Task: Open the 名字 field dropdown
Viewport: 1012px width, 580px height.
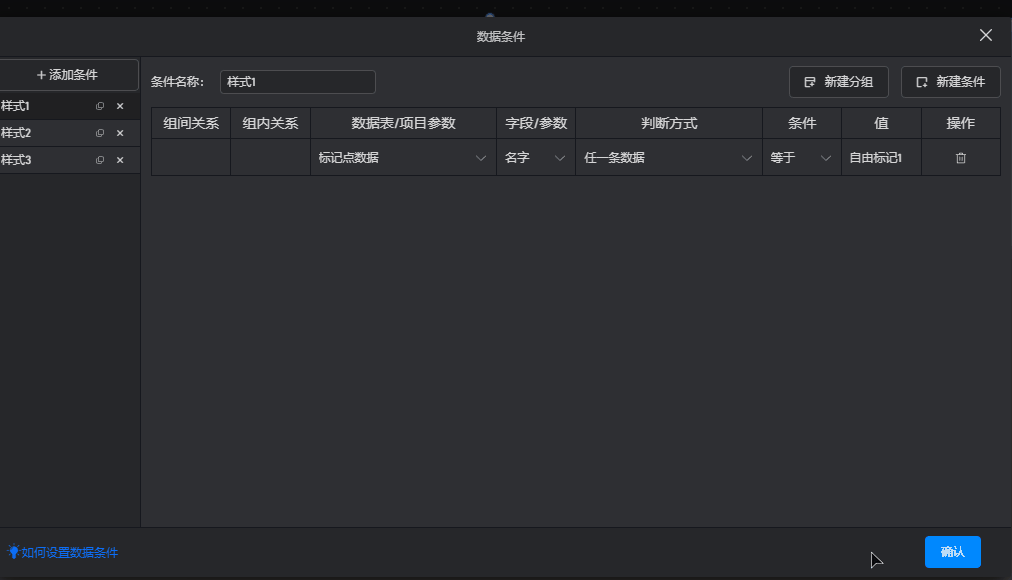Action: (x=536, y=158)
